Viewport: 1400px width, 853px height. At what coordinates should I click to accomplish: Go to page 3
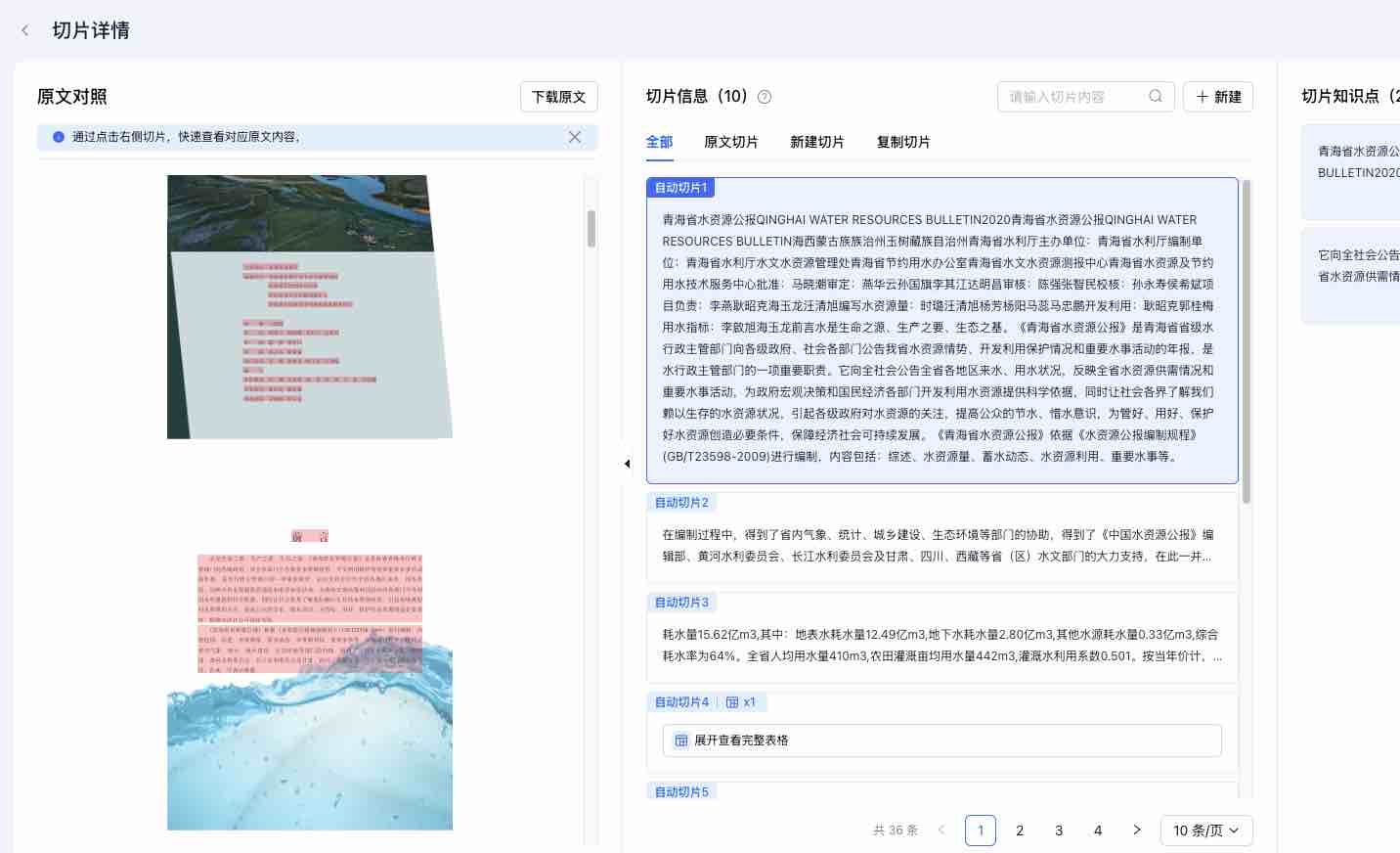point(1059,831)
